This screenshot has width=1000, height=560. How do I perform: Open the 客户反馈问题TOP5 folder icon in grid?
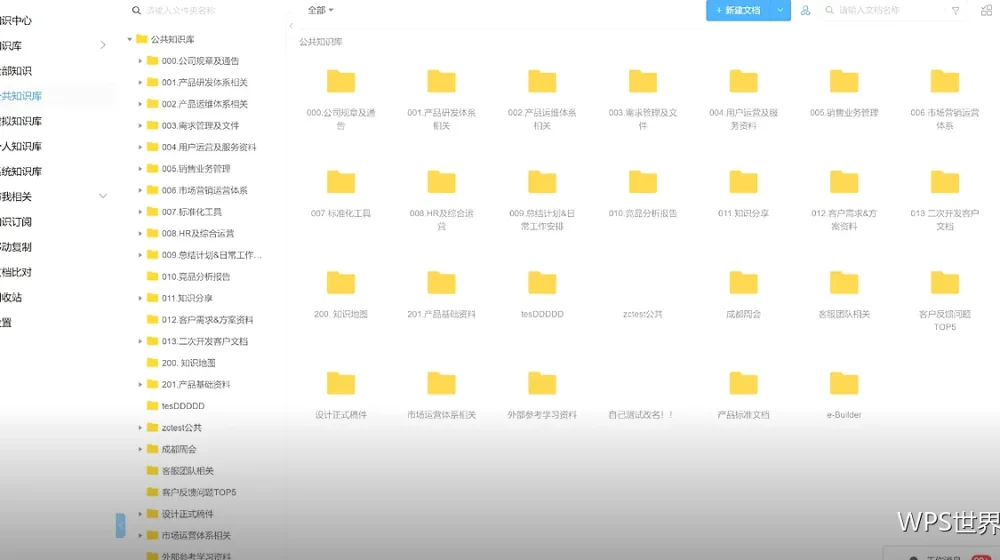point(945,283)
